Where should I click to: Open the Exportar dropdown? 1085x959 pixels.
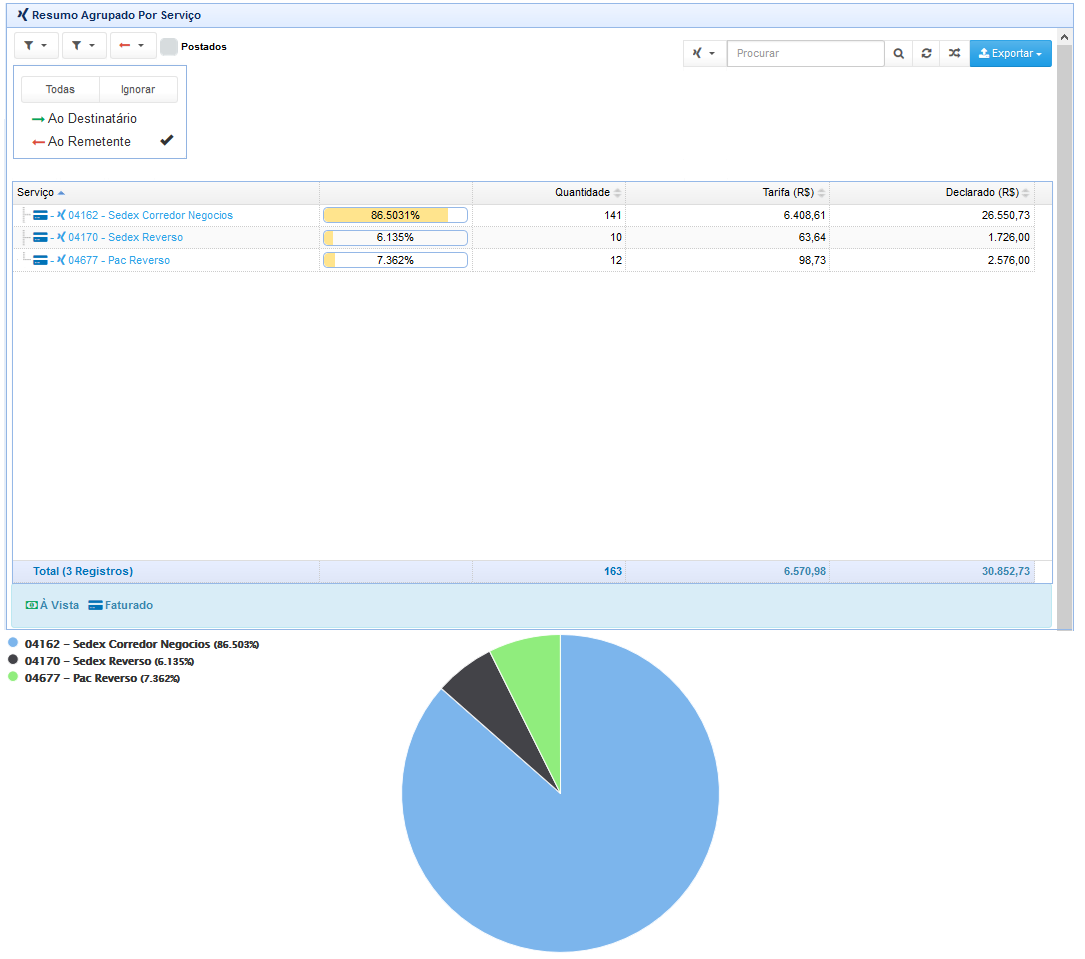[x=1010, y=53]
